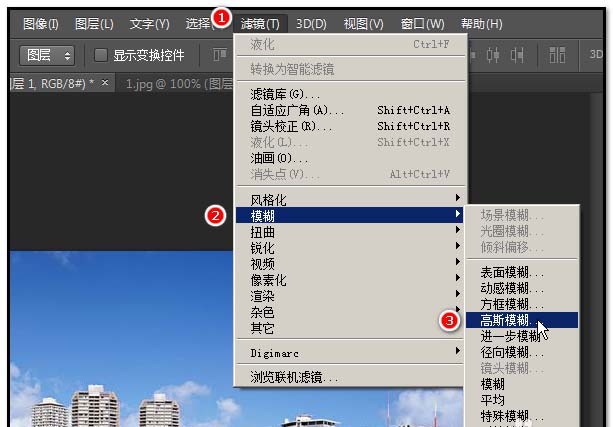Select 特殊模糊... smart blur
The image size is (613, 427).
point(522,416)
